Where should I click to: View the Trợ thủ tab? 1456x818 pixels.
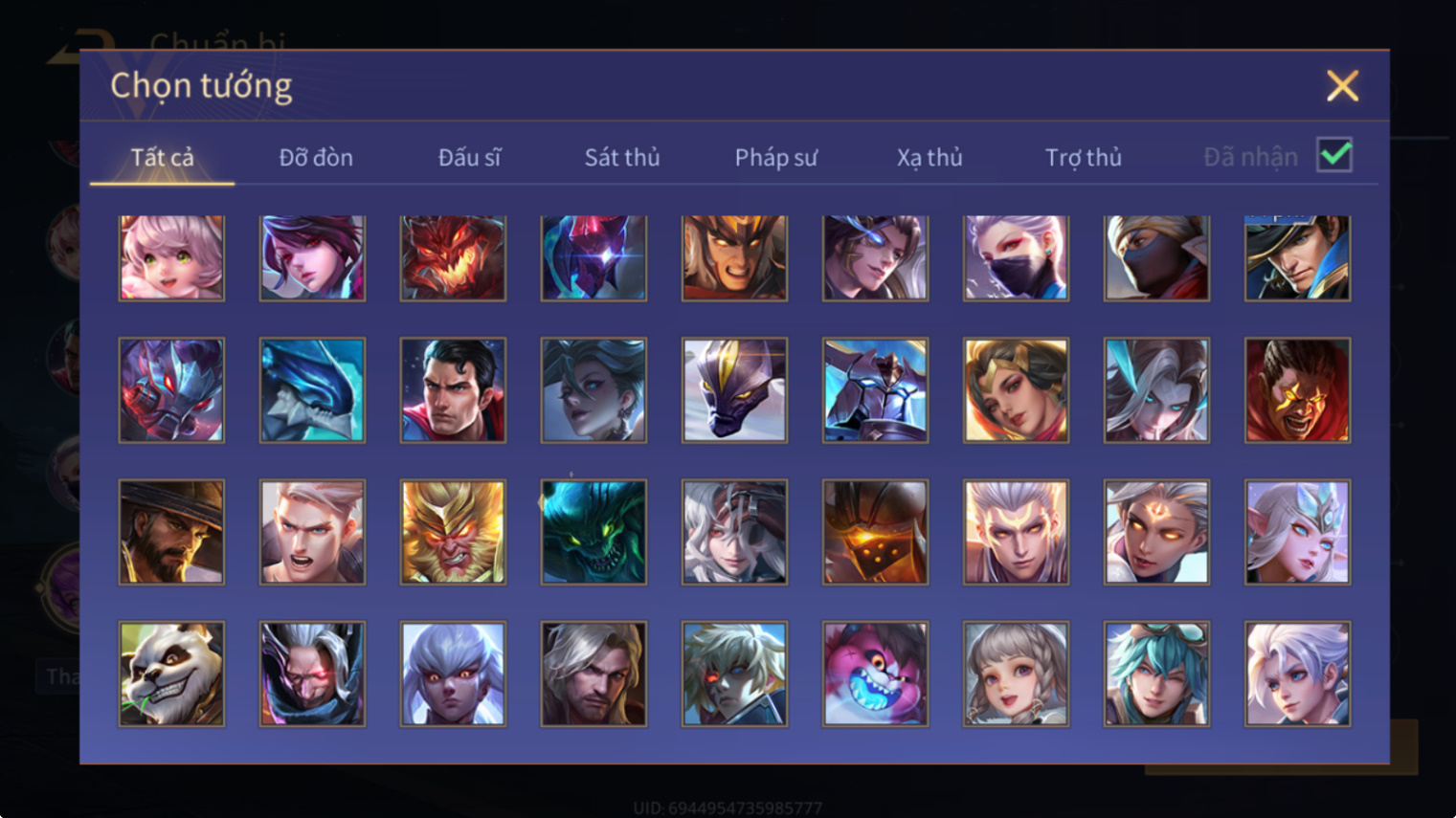(1084, 157)
